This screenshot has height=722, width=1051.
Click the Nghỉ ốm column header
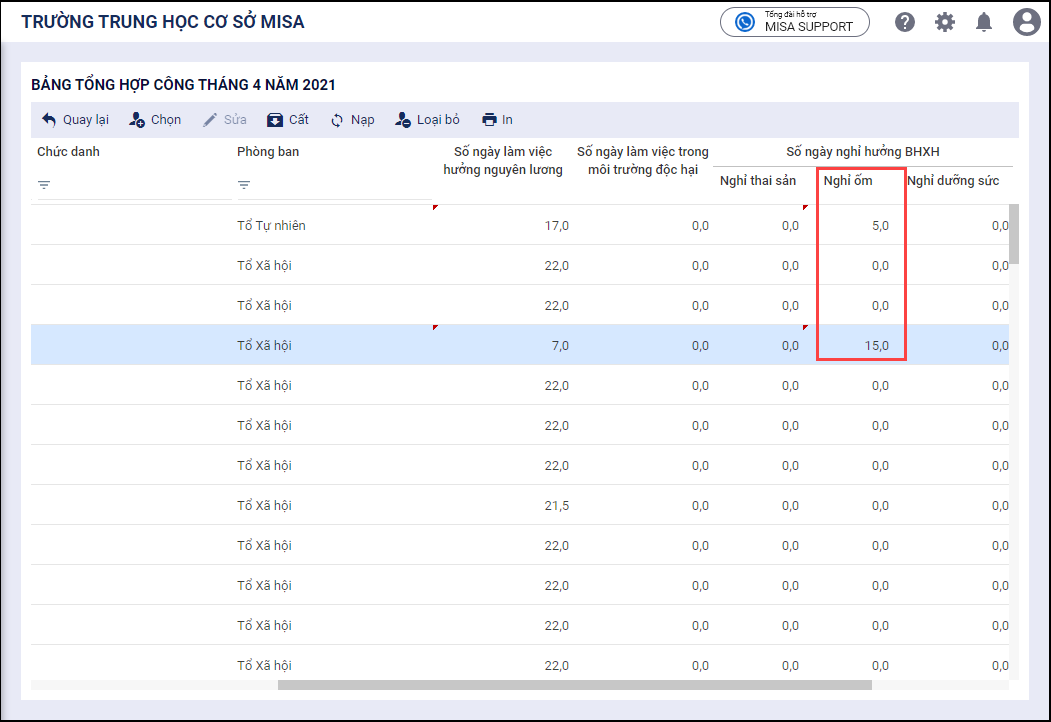(848, 180)
